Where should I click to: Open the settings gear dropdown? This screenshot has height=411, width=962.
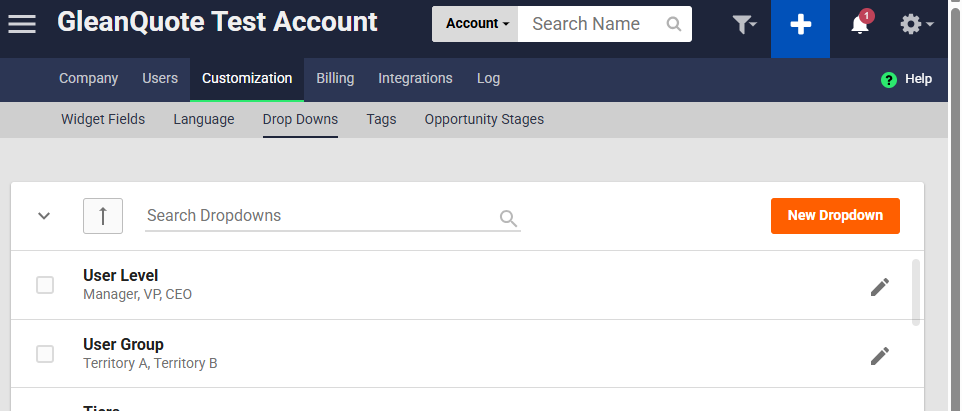[916, 25]
